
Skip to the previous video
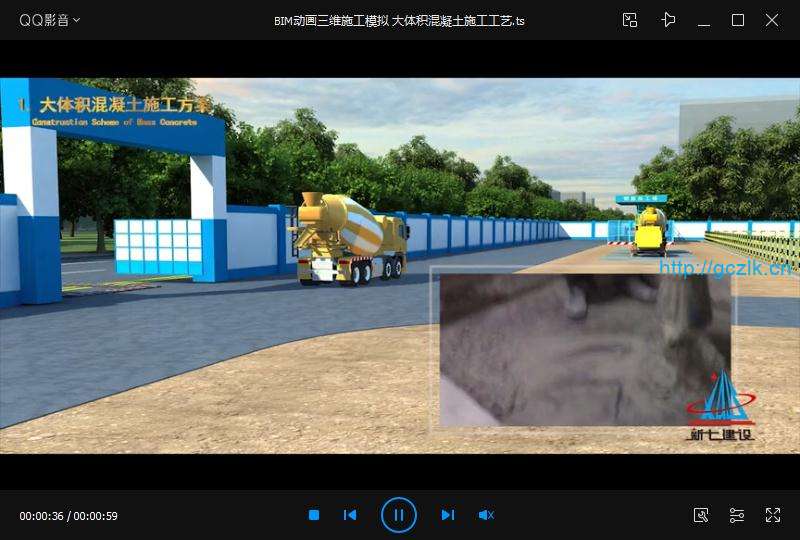pyautogui.click(x=350, y=515)
